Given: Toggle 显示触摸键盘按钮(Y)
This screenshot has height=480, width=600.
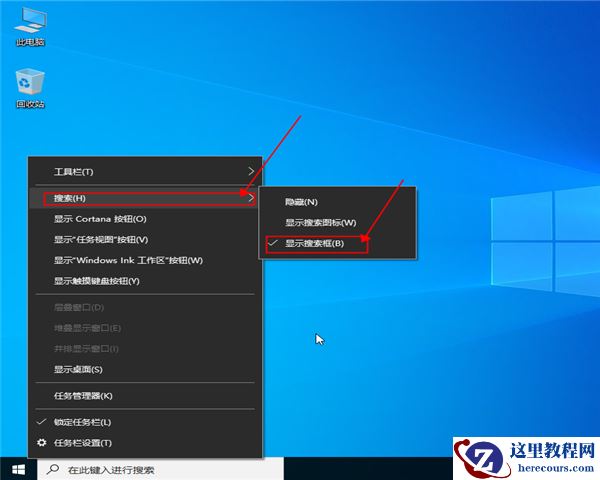Looking at the screenshot, I should [145, 281].
